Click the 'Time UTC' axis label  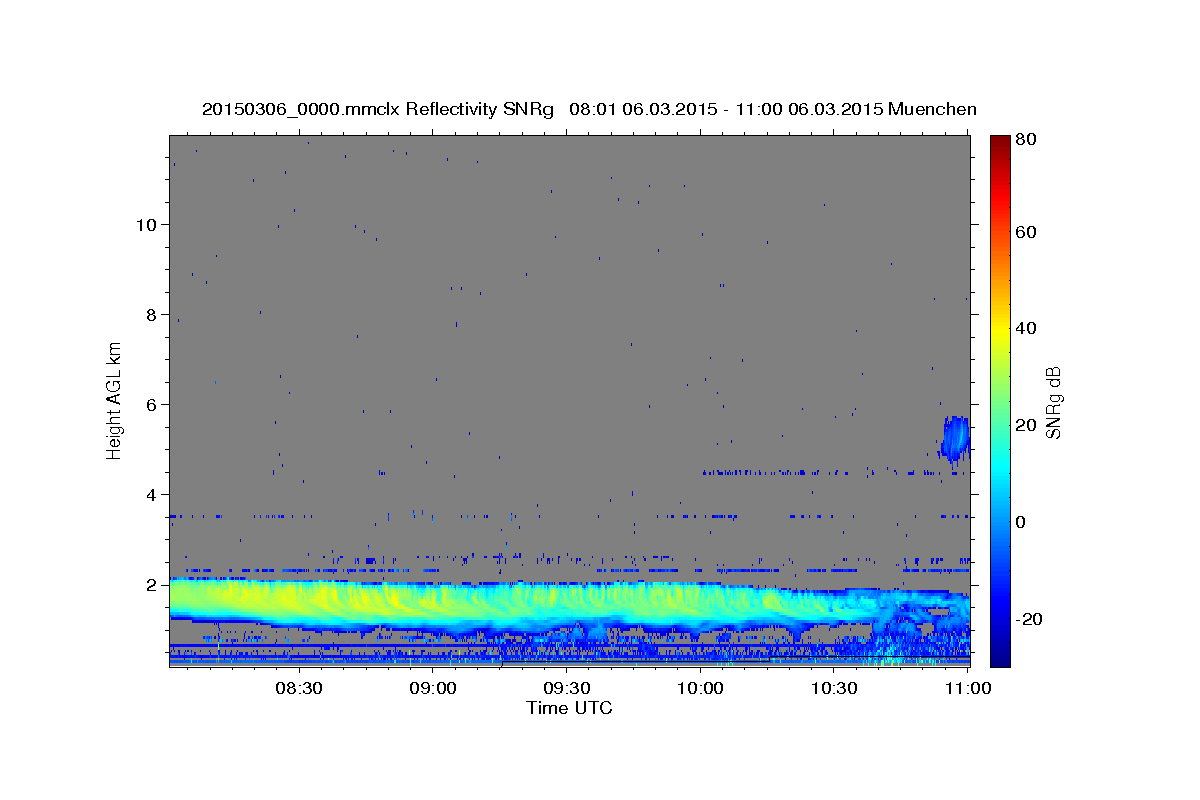pos(569,708)
